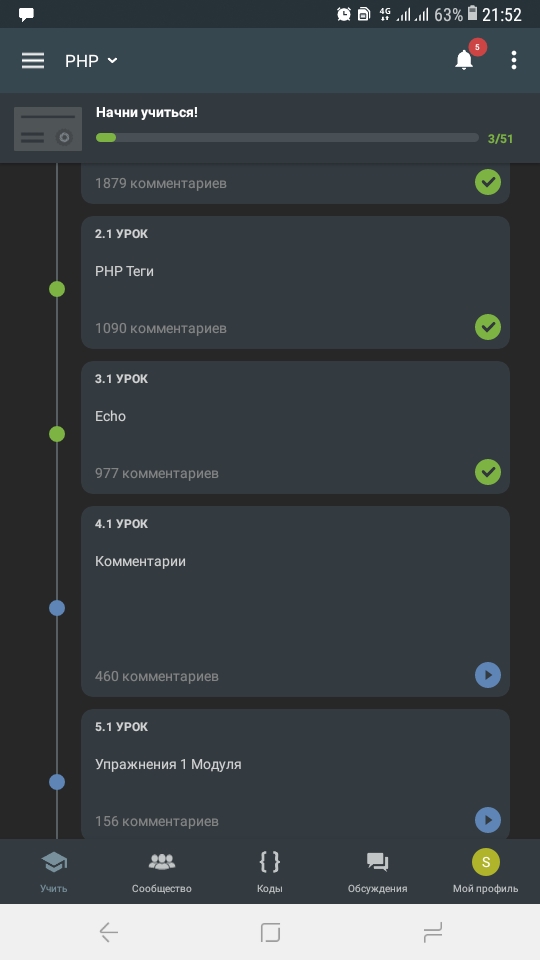Start the Комментарии lesson play button
The height and width of the screenshot is (960, 540).
(488, 675)
